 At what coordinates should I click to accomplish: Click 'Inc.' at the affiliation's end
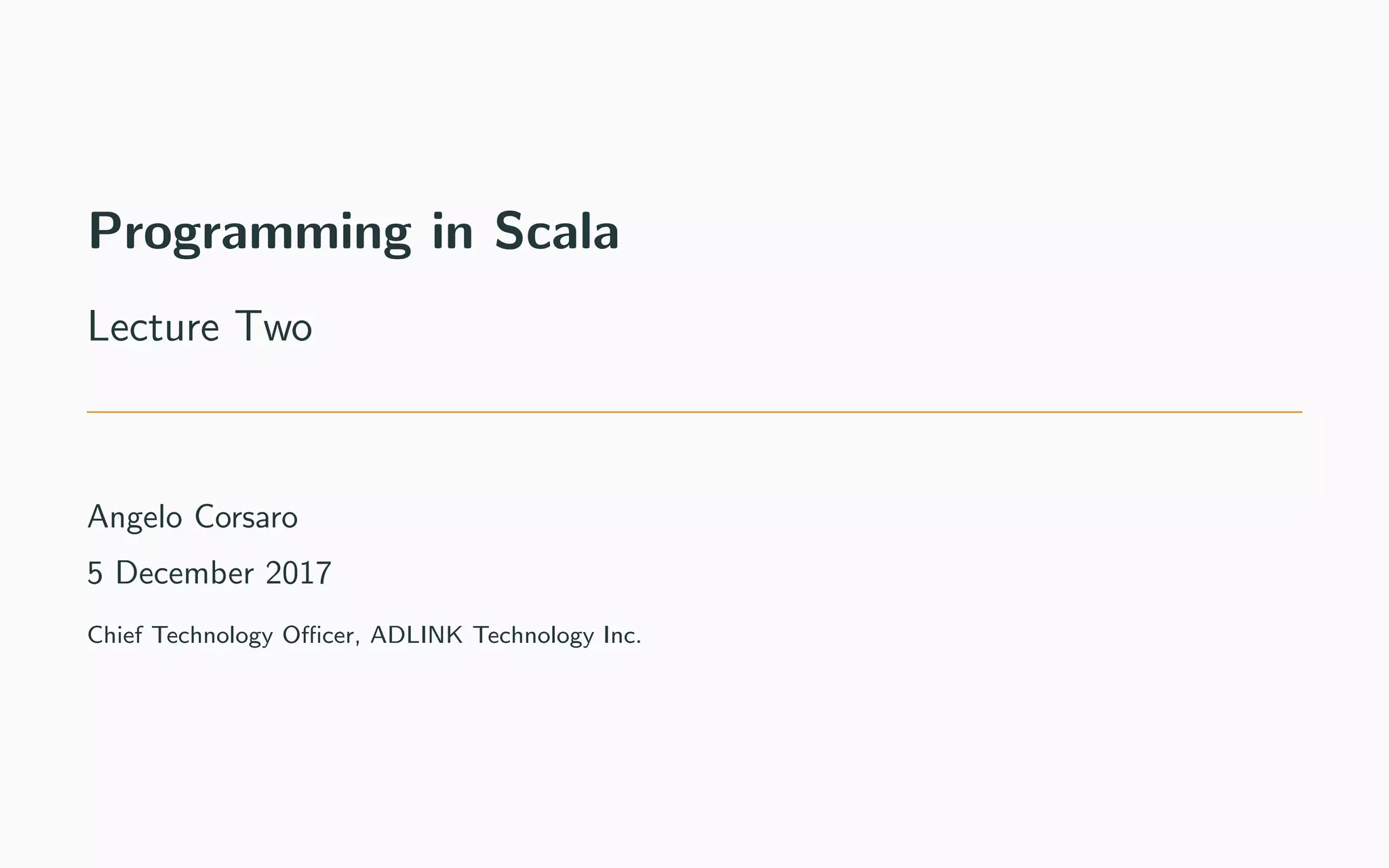(x=622, y=635)
